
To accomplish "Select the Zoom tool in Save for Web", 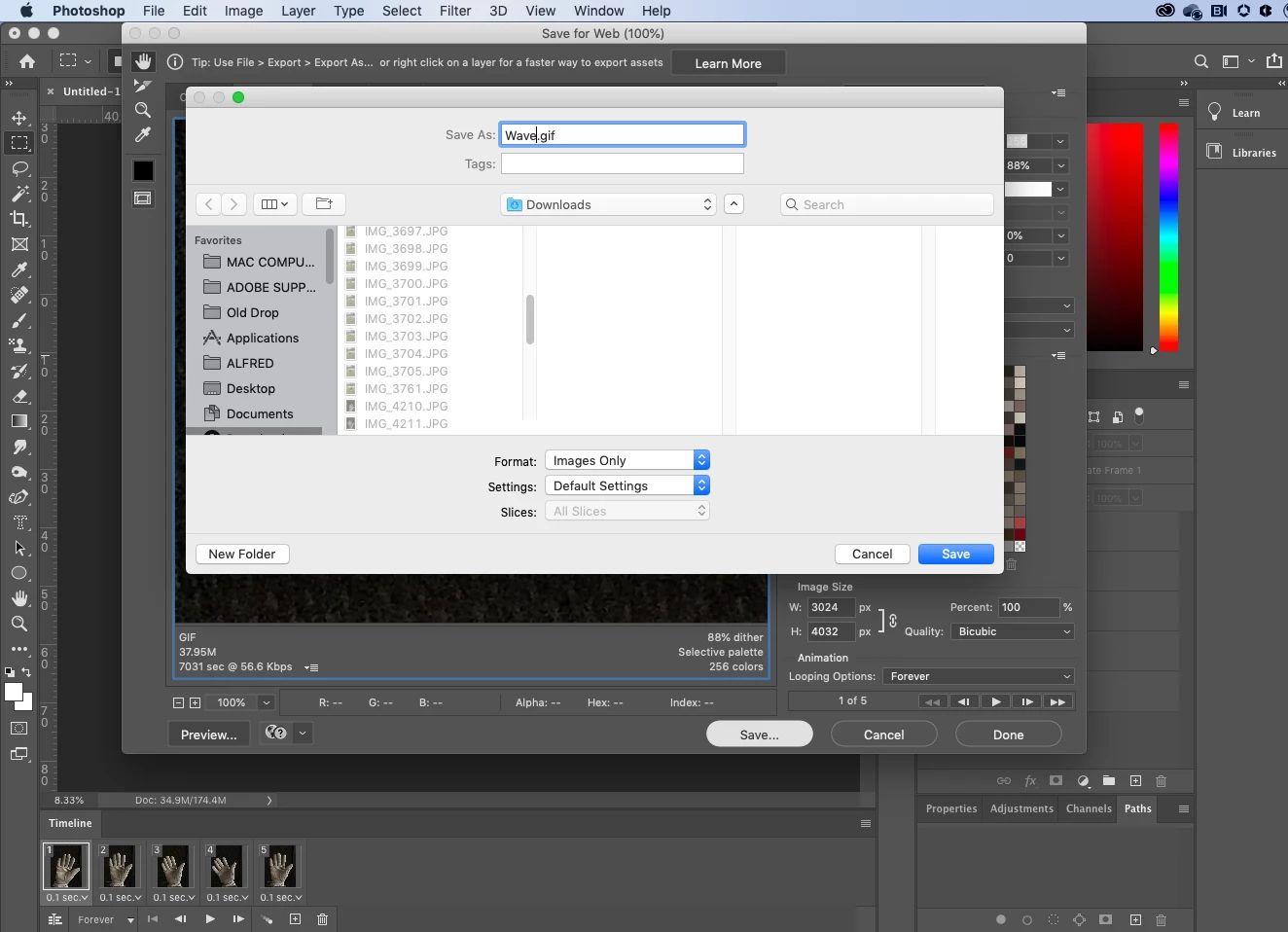I will pos(143,110).
